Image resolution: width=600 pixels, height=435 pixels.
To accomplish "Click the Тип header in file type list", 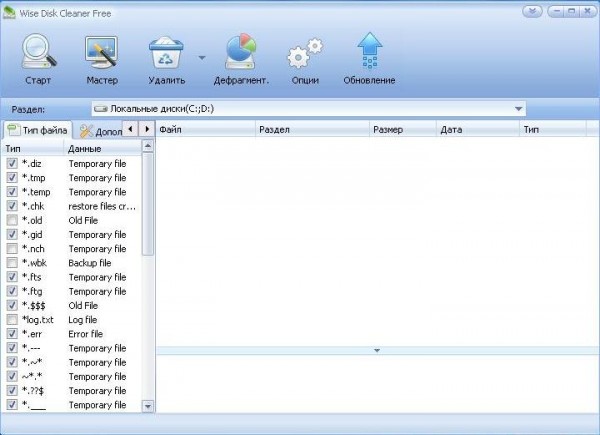I will pos(33,148).
